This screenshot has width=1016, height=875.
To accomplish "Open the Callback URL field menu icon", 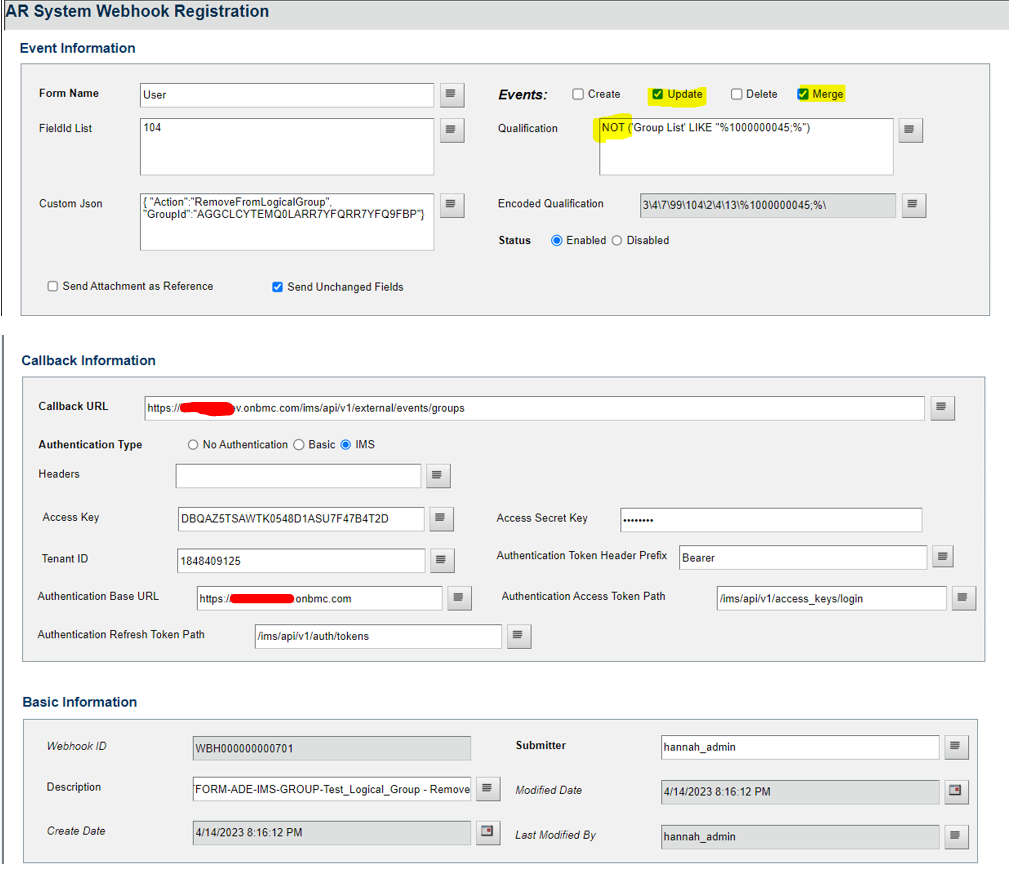I will pos(942,408).
